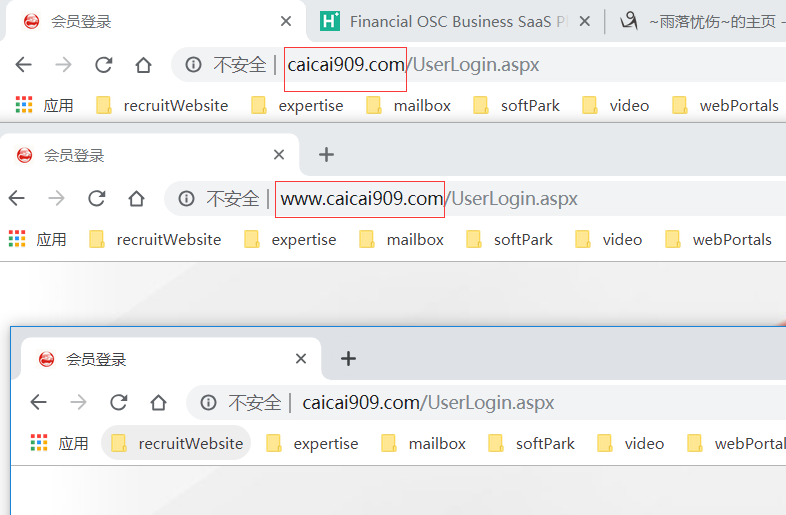Image resolution: width=786 pixels, height=515 pixels.
Task: Close the 会员登录 tab in the top window
Action: coord(286,21)
